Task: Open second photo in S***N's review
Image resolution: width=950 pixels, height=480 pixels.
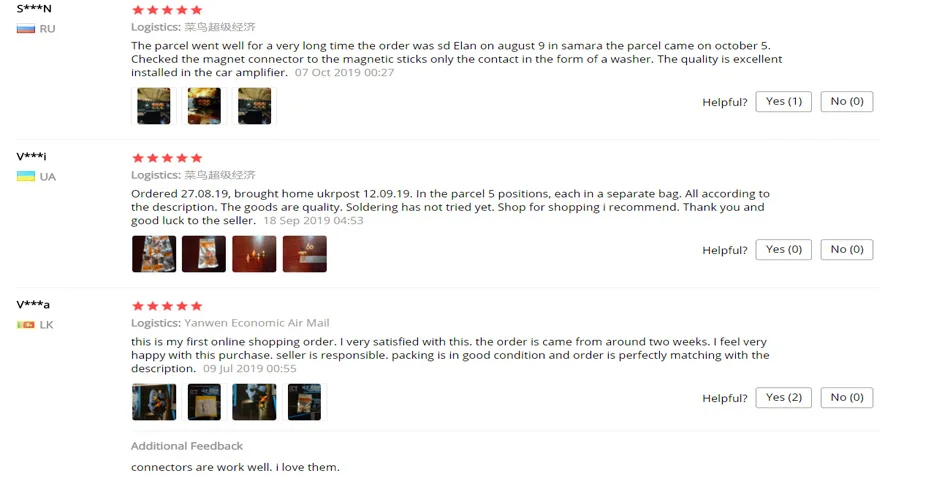Action: point(204,106)
